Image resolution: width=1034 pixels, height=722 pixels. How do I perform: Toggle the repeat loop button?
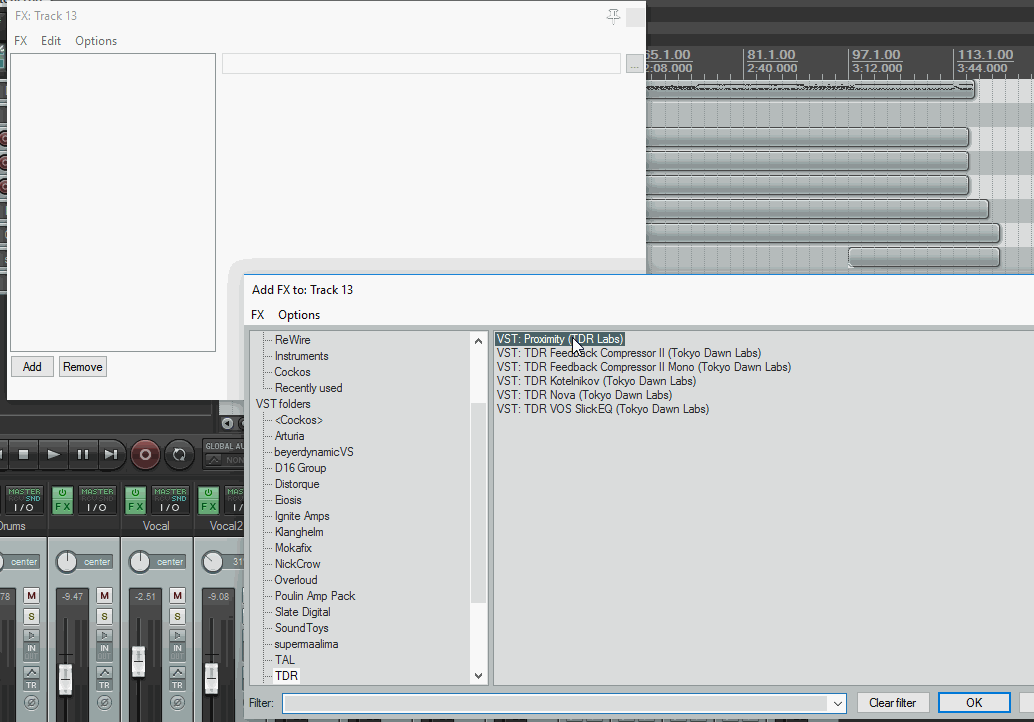point(179,454)
